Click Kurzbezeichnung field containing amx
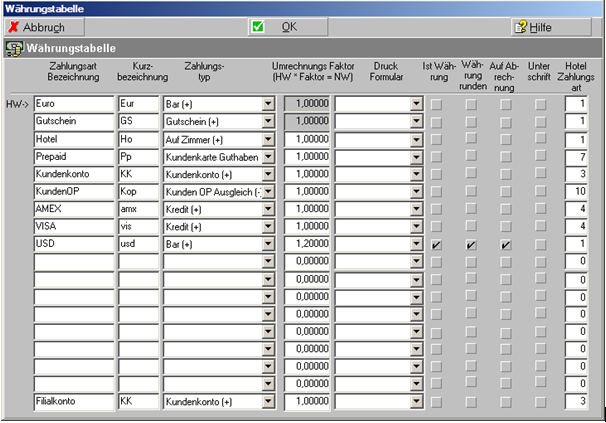The image size is (606, 423). pyautogui.click(x=138, y=209)
